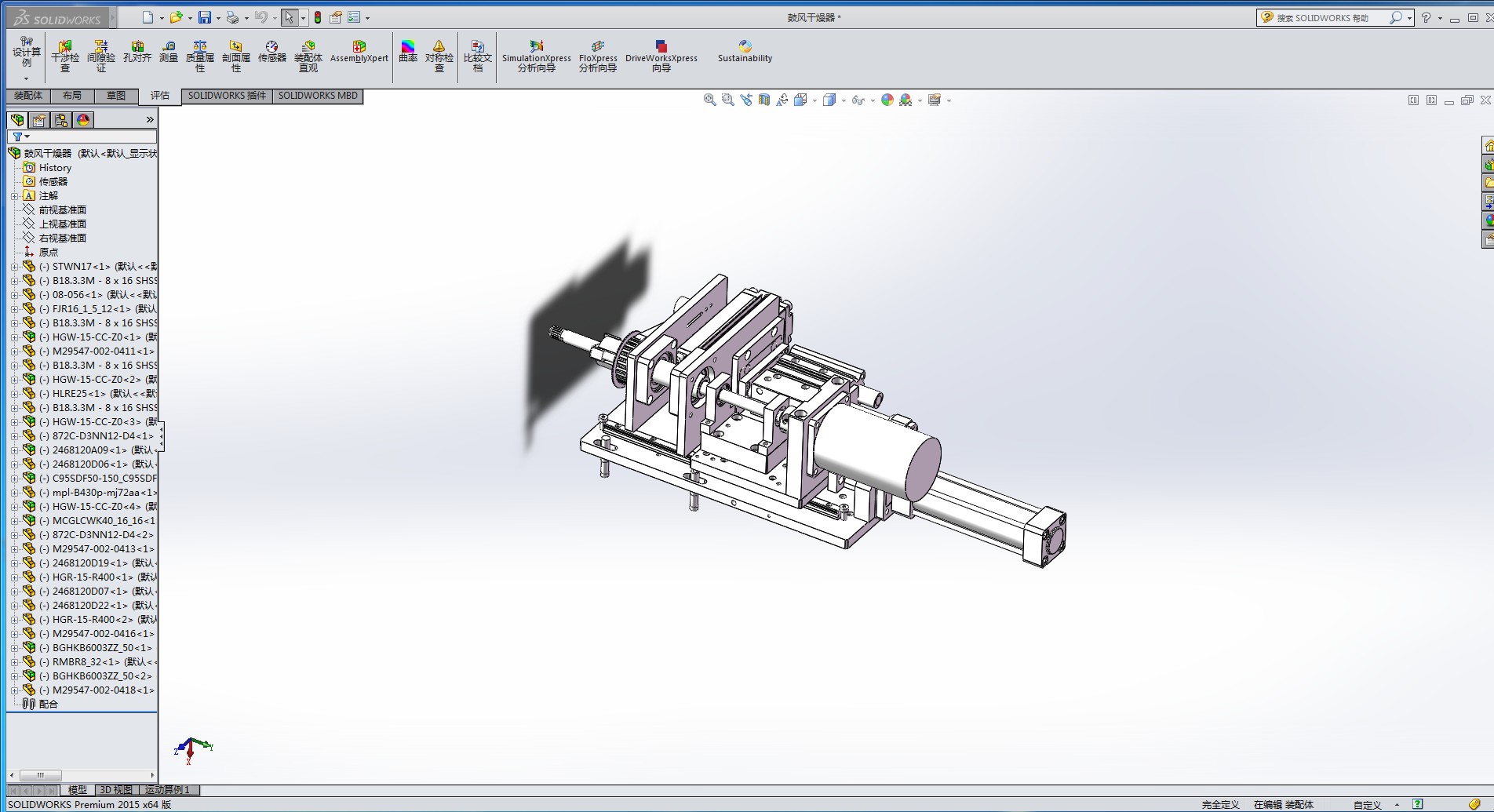Activate the Section View tool
The width and height of the screenshot is (1494, 812).
tap(764, 100)
